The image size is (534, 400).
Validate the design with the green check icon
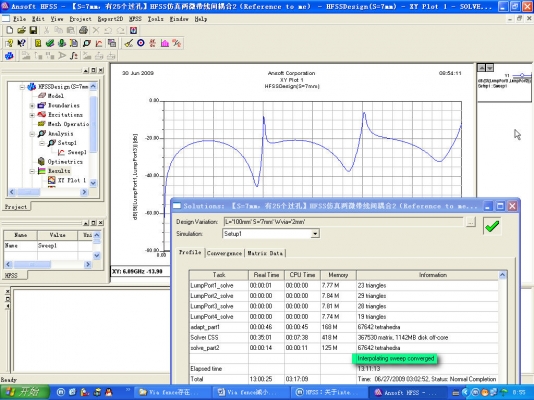point(50,43)
